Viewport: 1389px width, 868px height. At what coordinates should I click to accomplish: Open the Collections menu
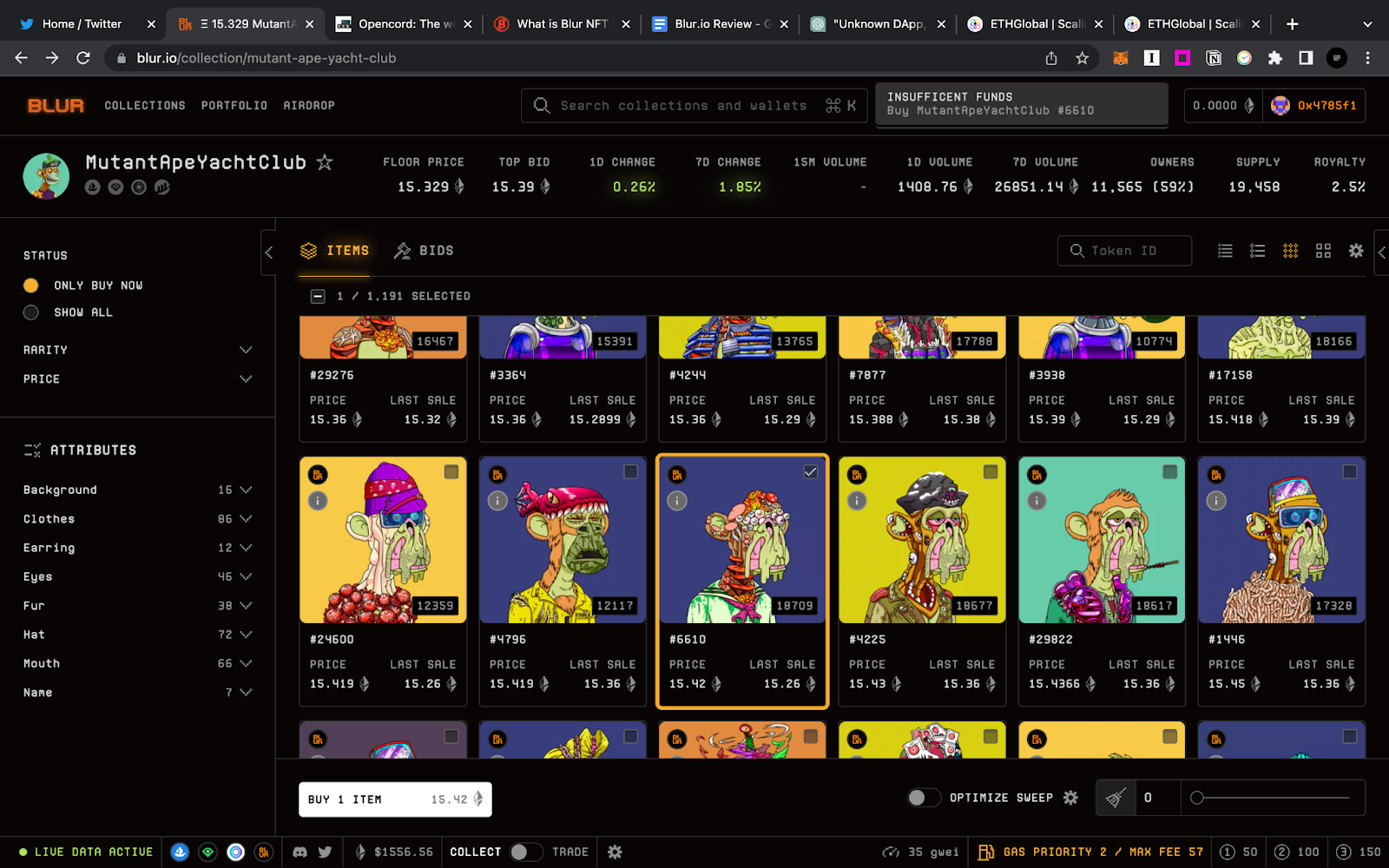pyautogui.click(x=145, y=106)
